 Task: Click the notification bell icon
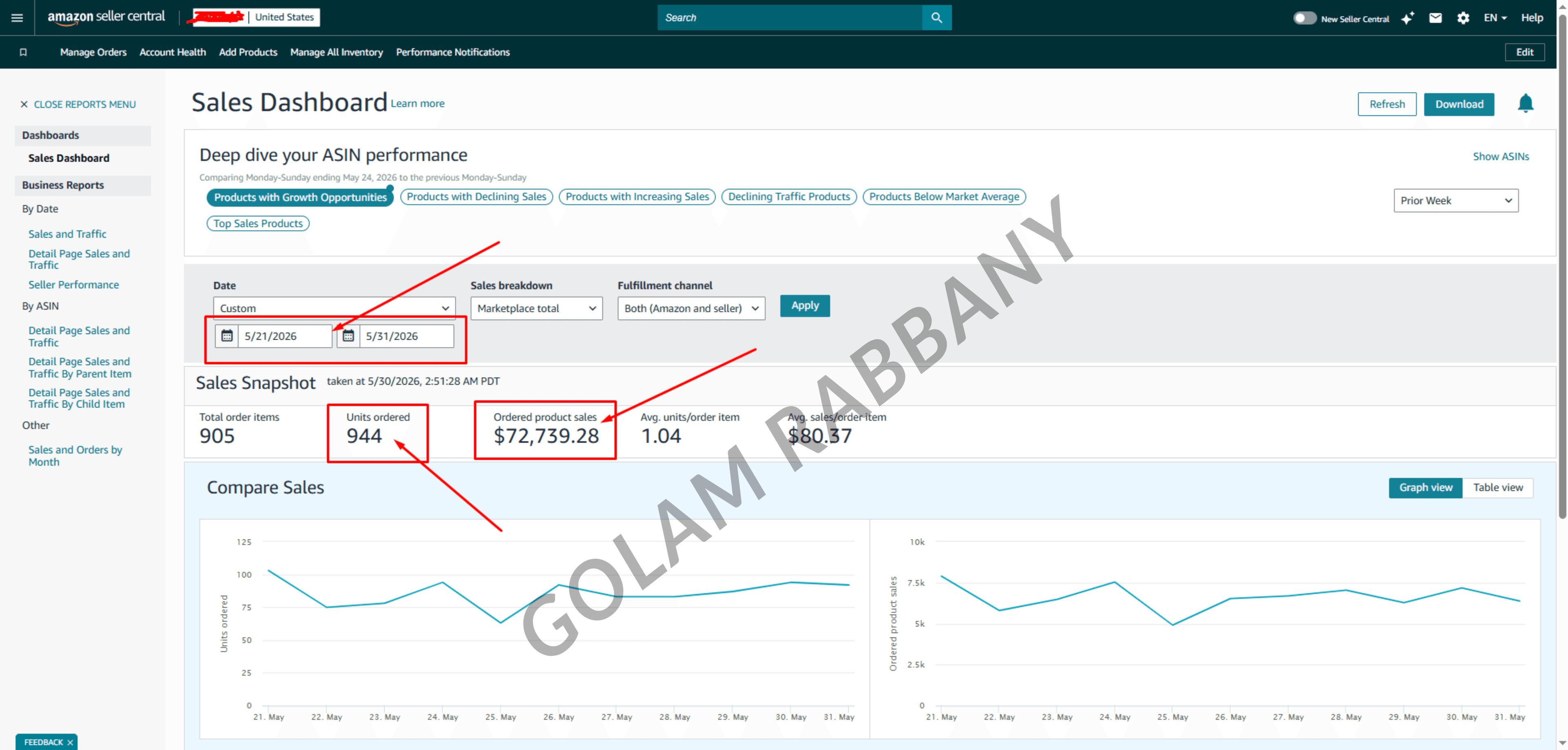[x=1526, y=103]
